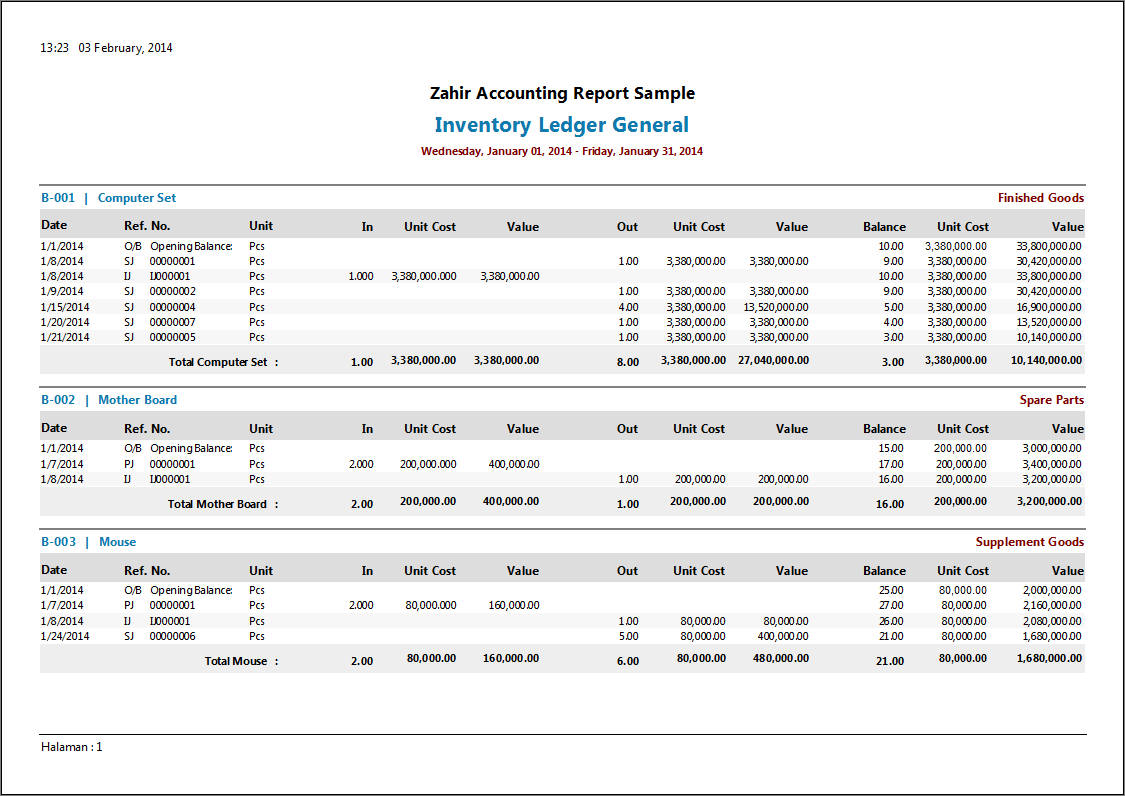Image resolution: width=1125 pixels, height=796 pixels.
Task: Select Mother Board balance value 3,400,000.00
Action: pyautogui.click(x=1052, y=464)
